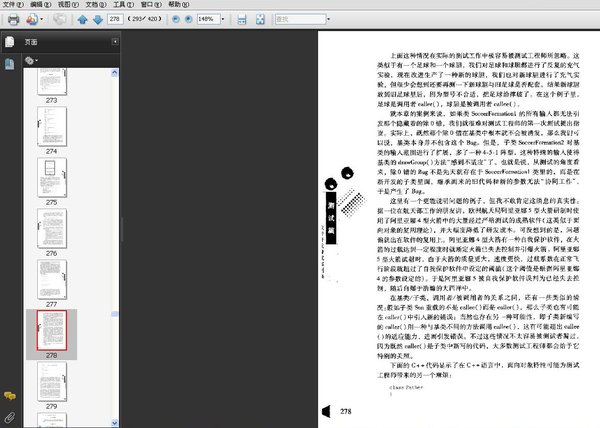Click the zoom percentage field showing 148%
Screen dimensions: 600x428
[208, 19]
